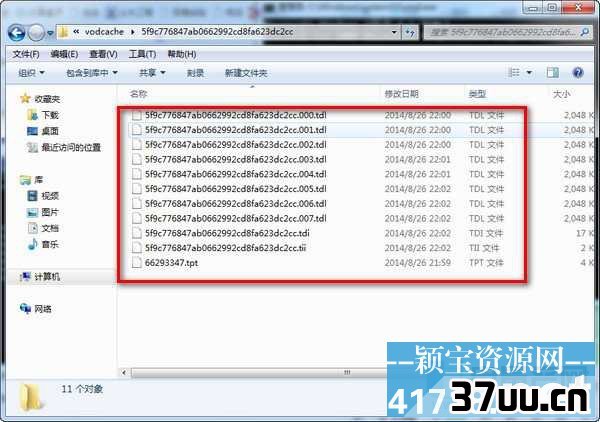This screenshot has height=422, width=600.
Task: Select the 图片 library
Action: coord(50,212)
